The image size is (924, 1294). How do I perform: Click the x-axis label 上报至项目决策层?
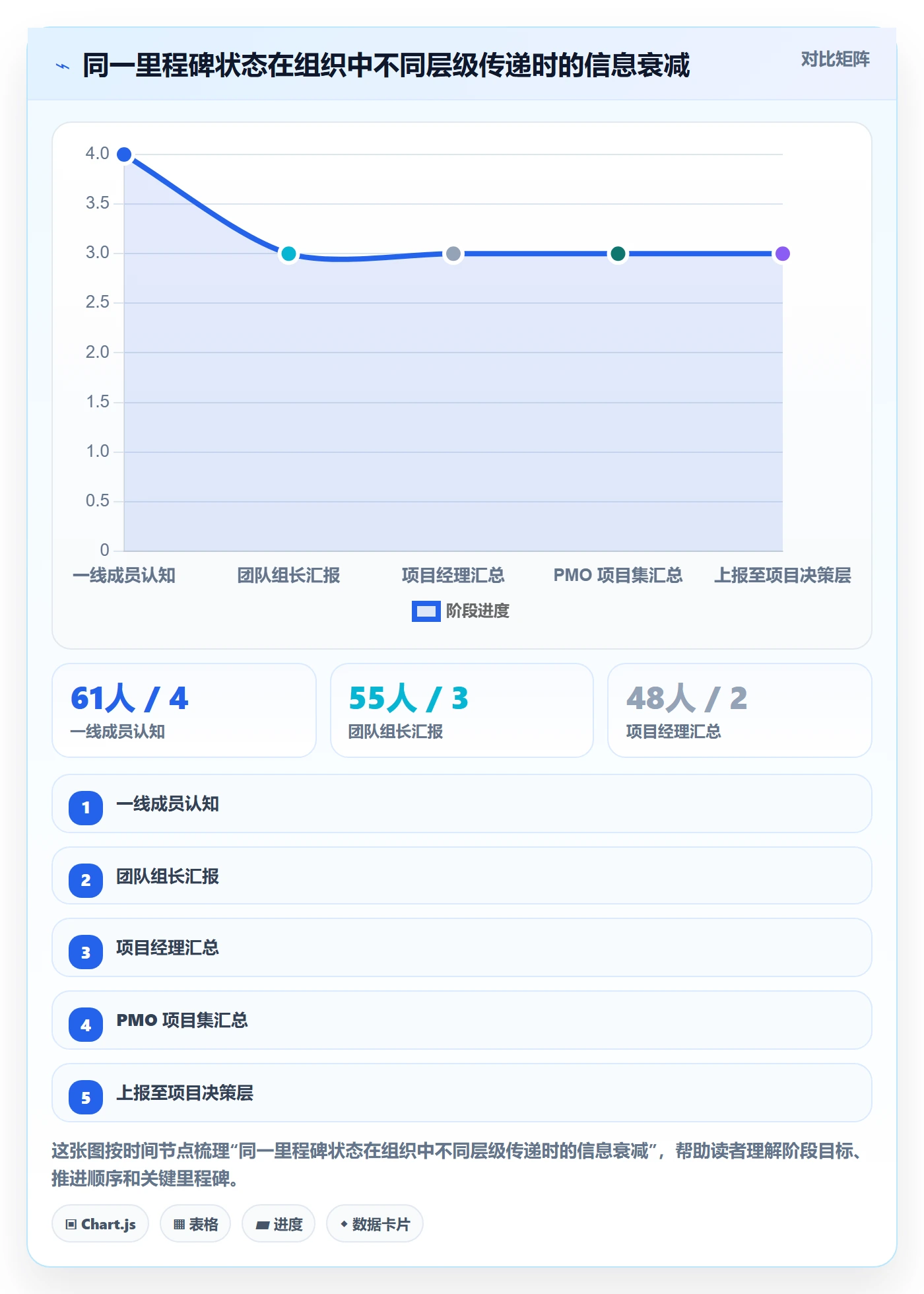point(783,576)
